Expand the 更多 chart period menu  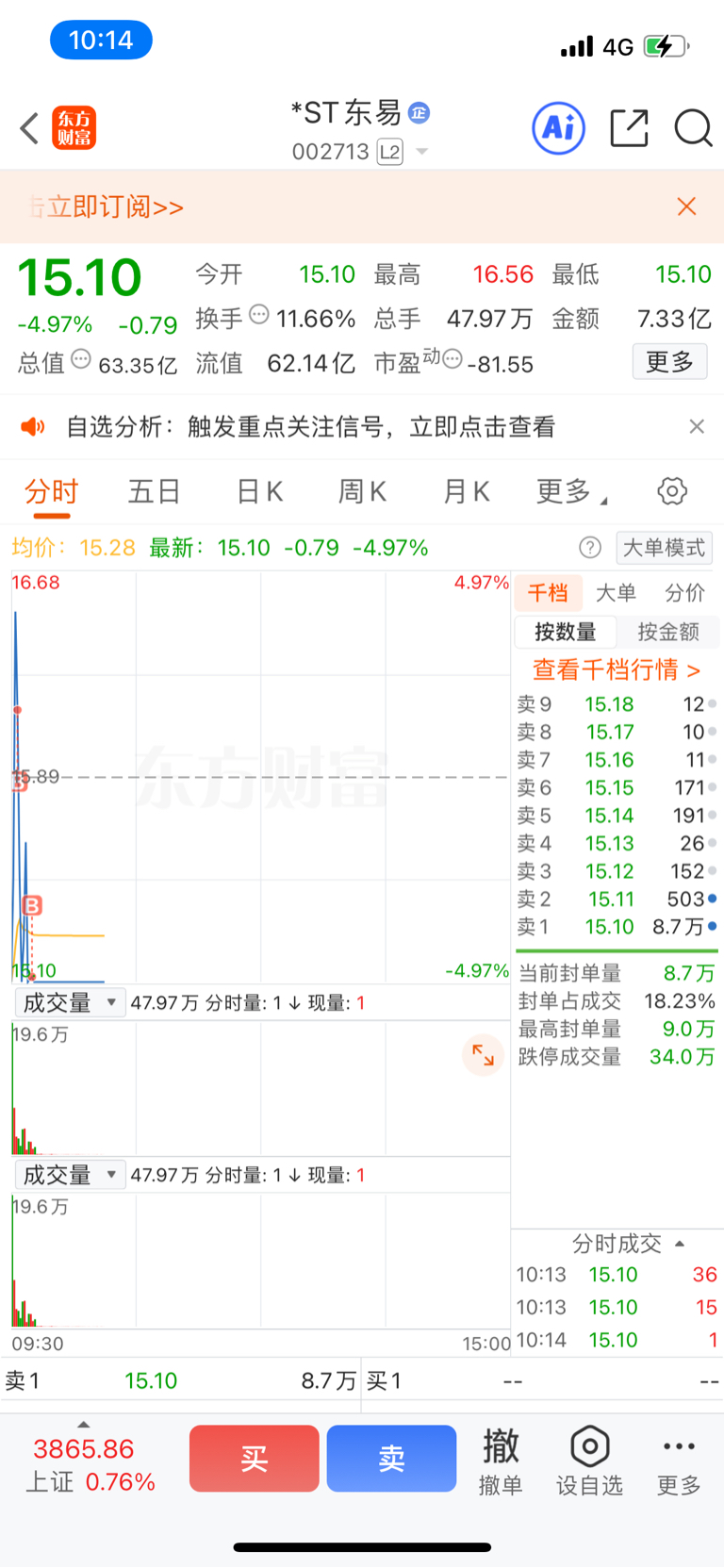pyautogui.click(x=571, y=491)
